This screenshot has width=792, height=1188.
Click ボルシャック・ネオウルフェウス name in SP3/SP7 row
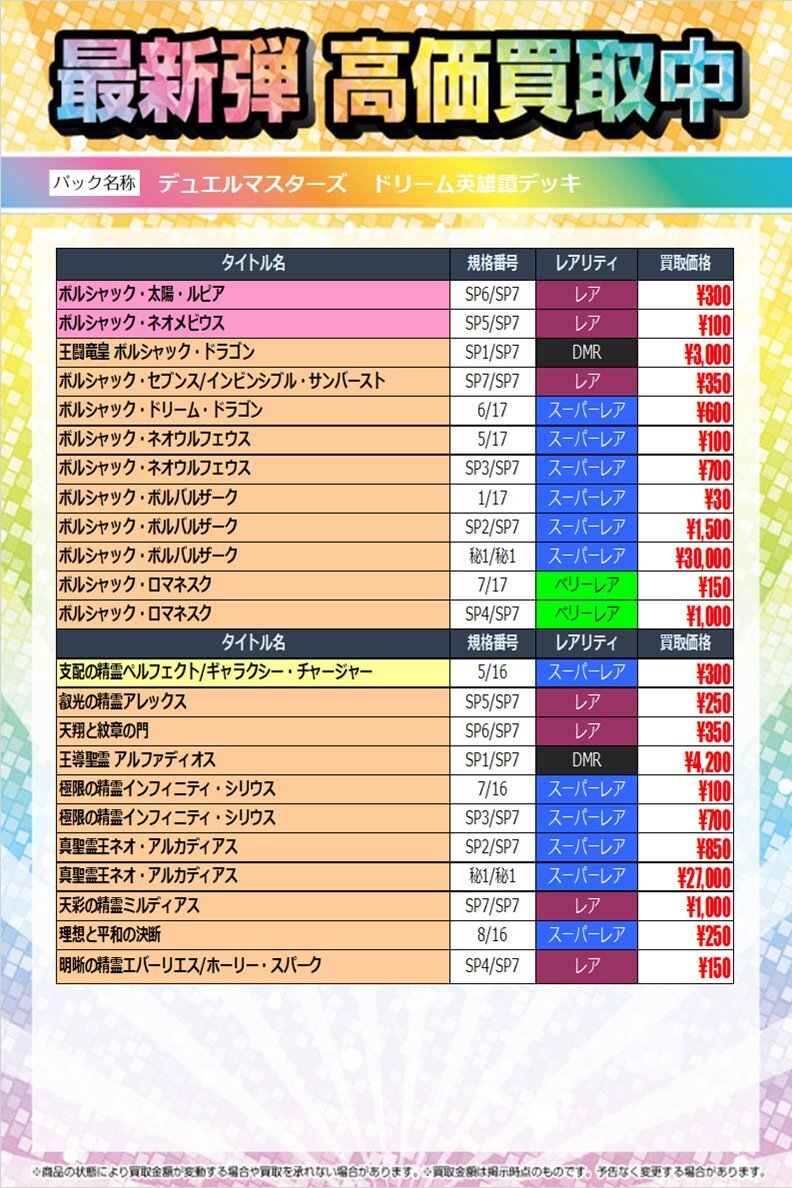(x=155, y=468)
